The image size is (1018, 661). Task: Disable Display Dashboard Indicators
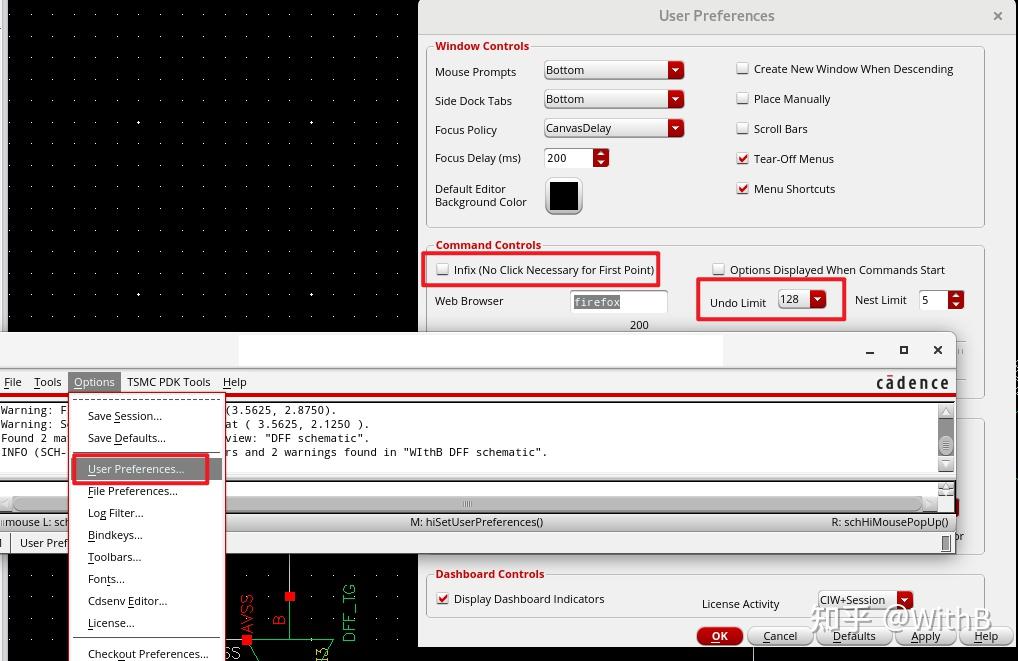point(443,599)
